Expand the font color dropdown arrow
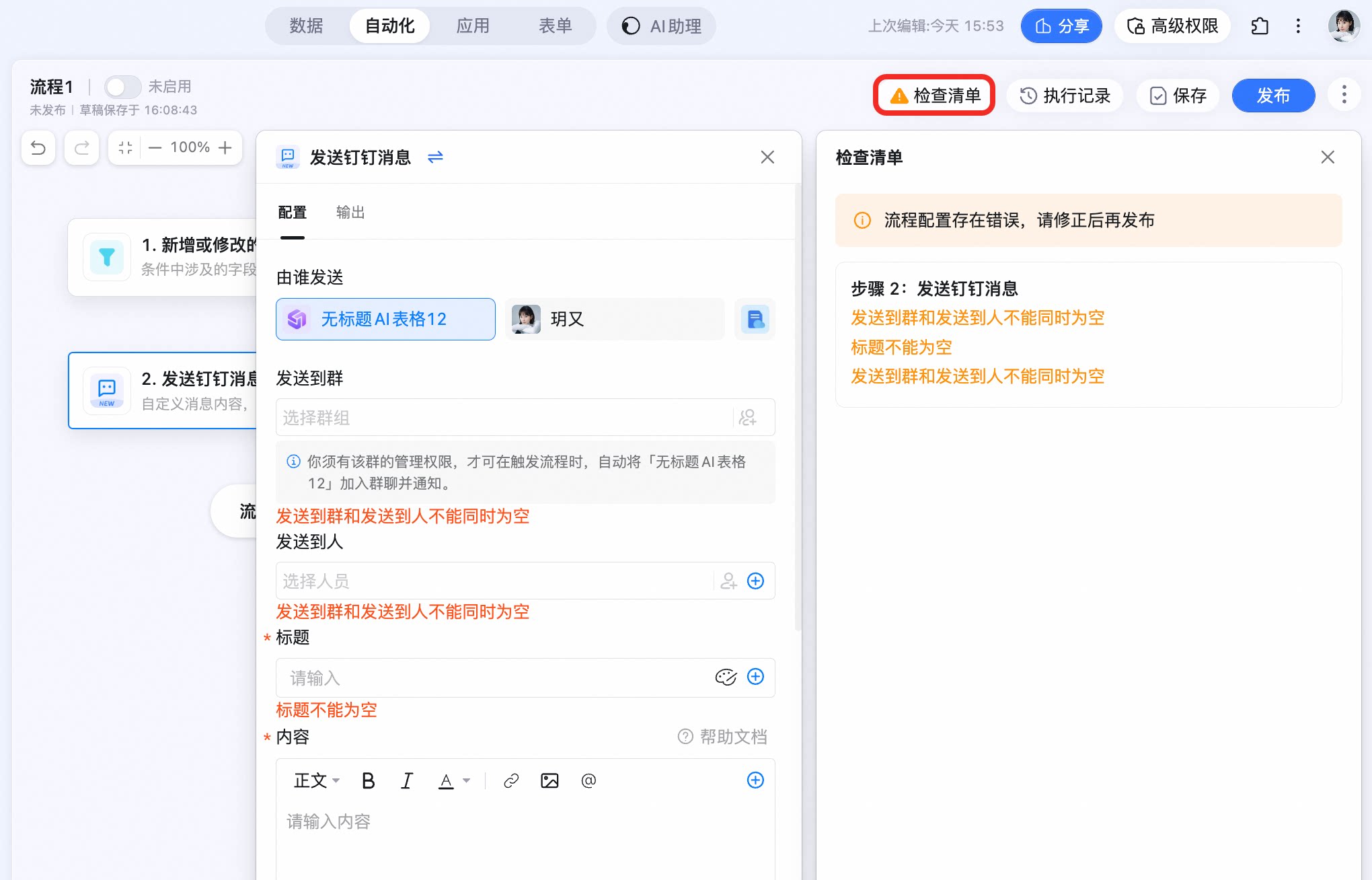Screen dimensions: 1372x880 (466, 781)
